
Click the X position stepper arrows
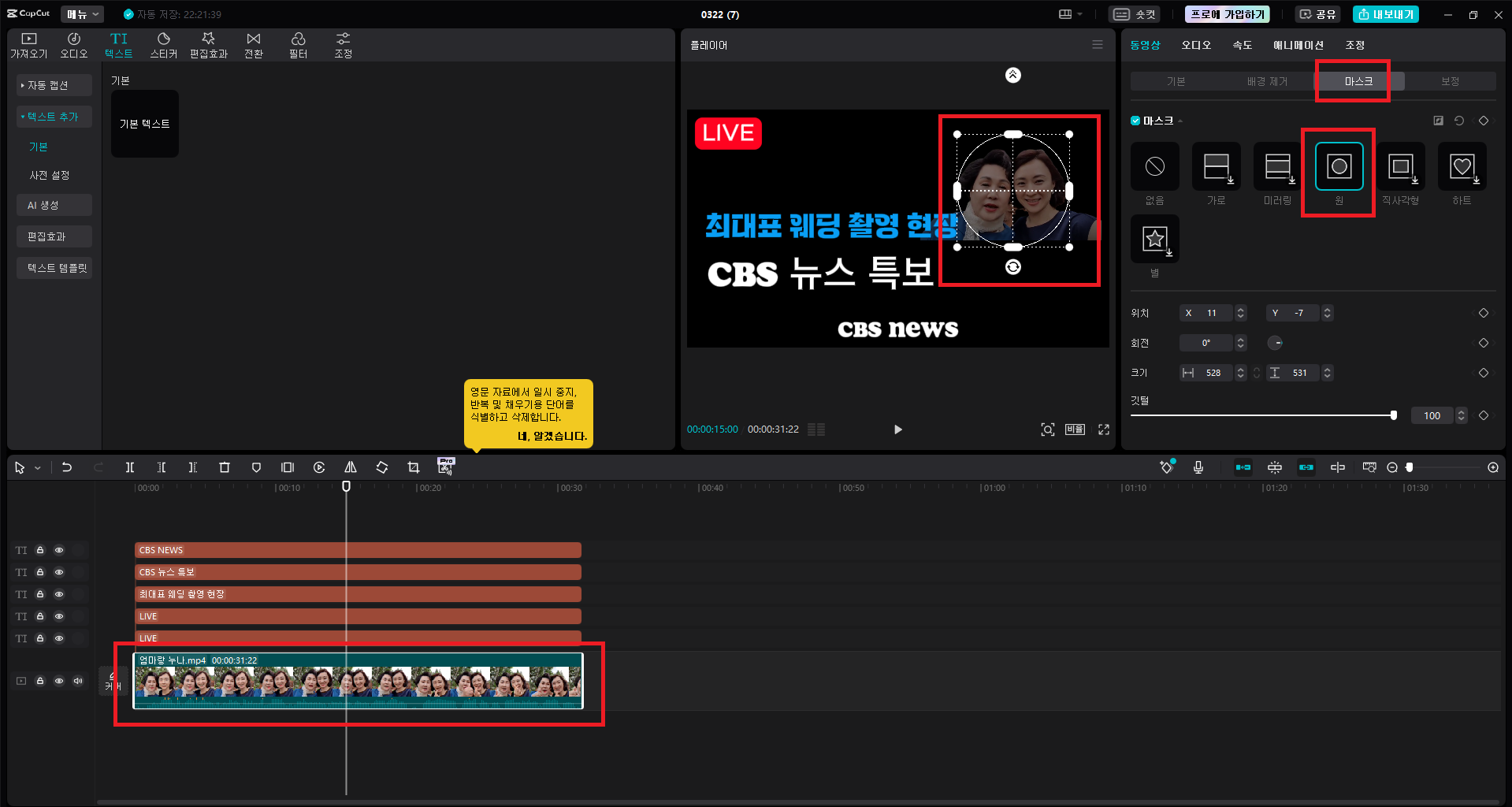[1241, 313]
